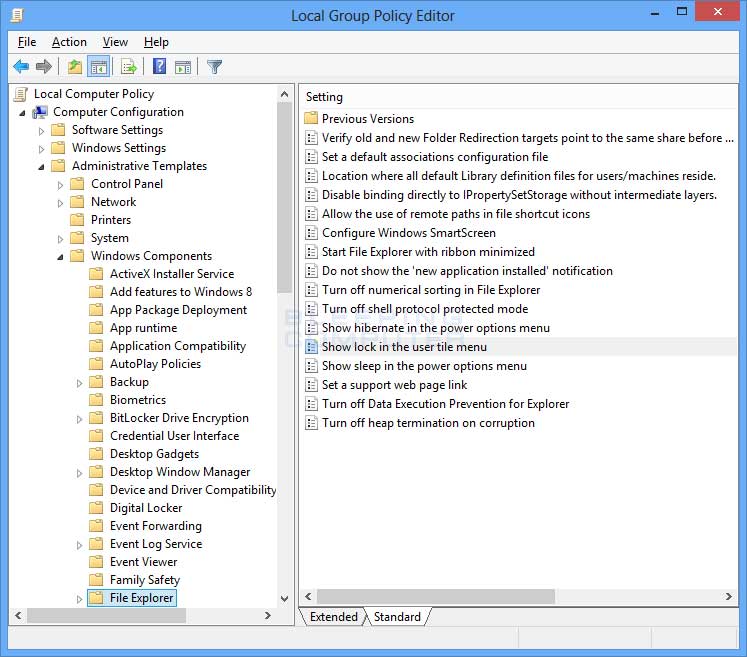Click the app icon in title bar
The height and width of the screenshot is (657, 747).
pos(18,15)
